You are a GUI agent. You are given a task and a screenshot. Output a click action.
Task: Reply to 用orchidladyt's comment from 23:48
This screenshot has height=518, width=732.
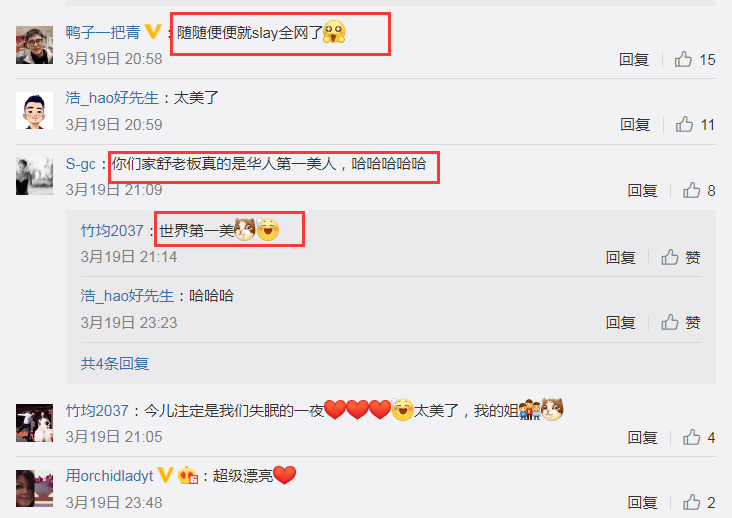(642, 503)
